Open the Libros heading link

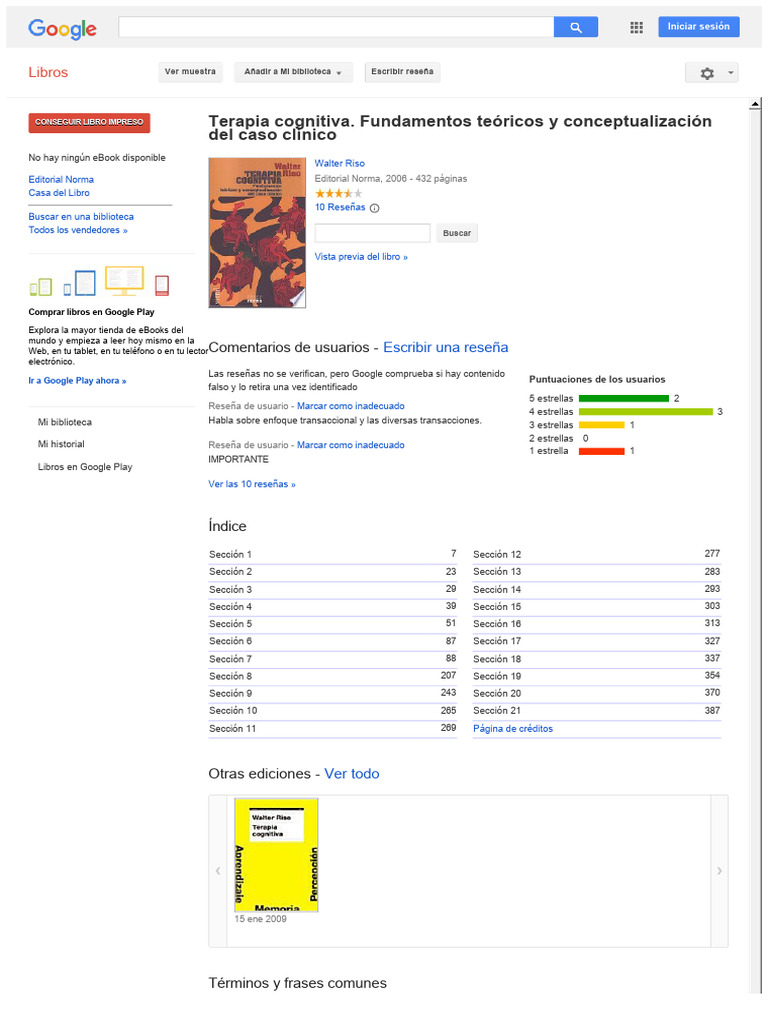pyautogui.click(x=48, y=72)
